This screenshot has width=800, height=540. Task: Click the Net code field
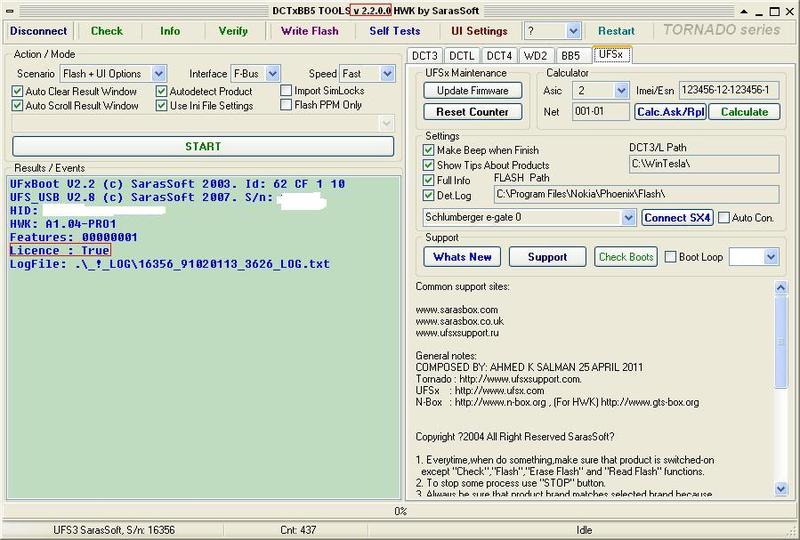coord(601,111)
